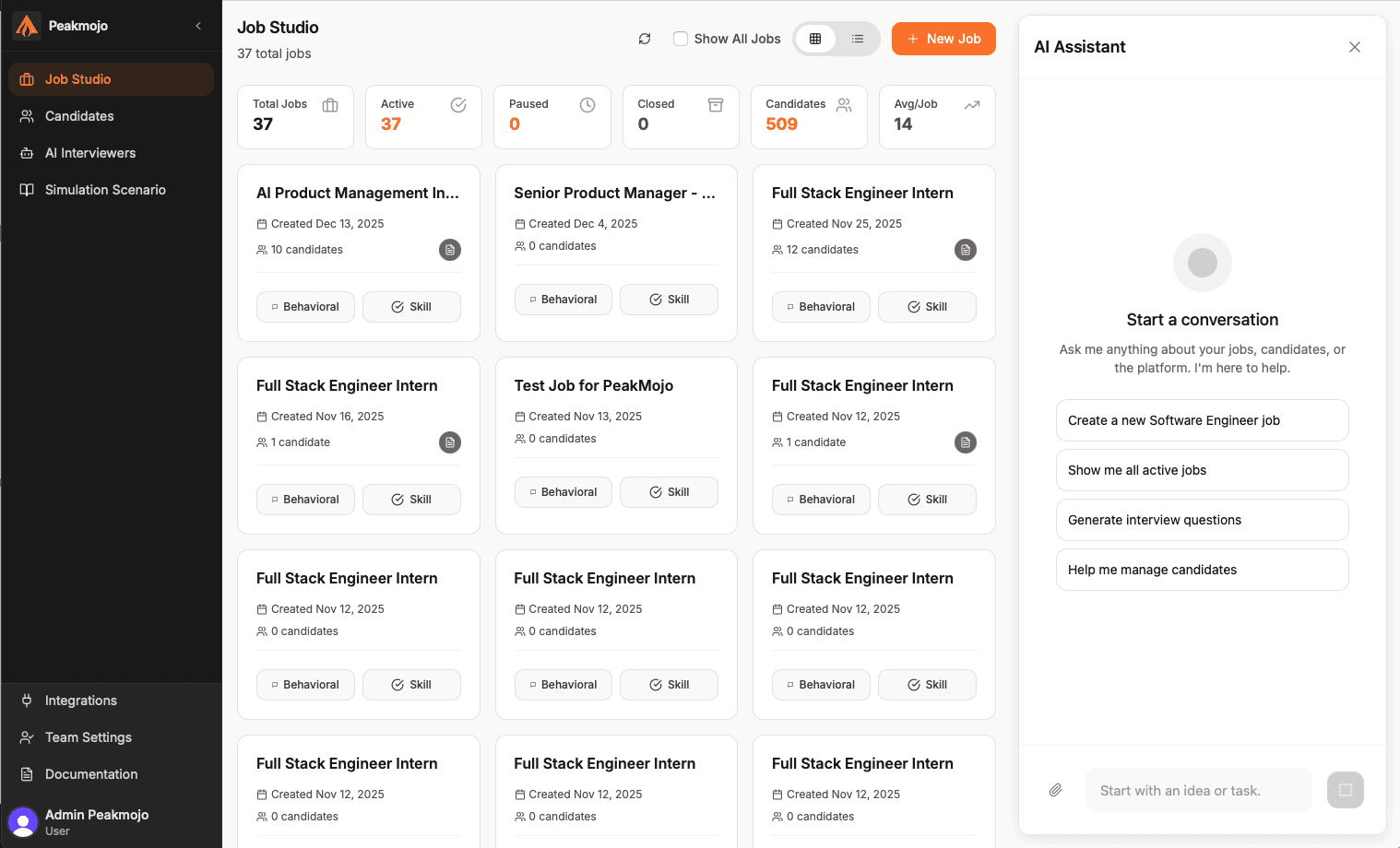Choose 'Help me manage candidates' suggestion
Viewport: 1400px width, 848px height.
pos(1203,570)
